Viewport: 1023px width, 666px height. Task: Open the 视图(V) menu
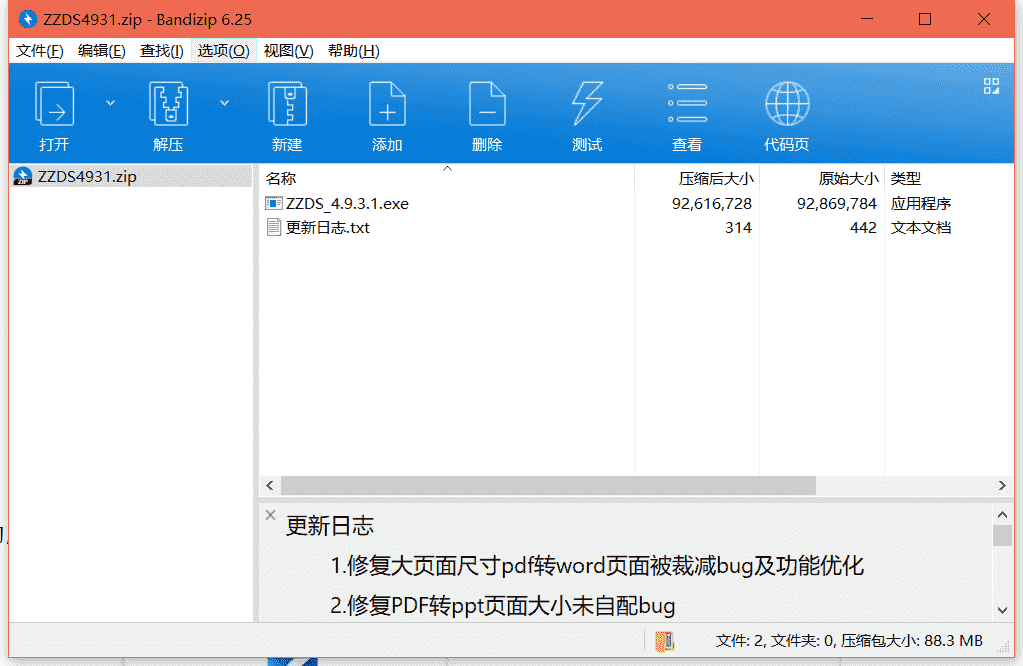point(288,51)
